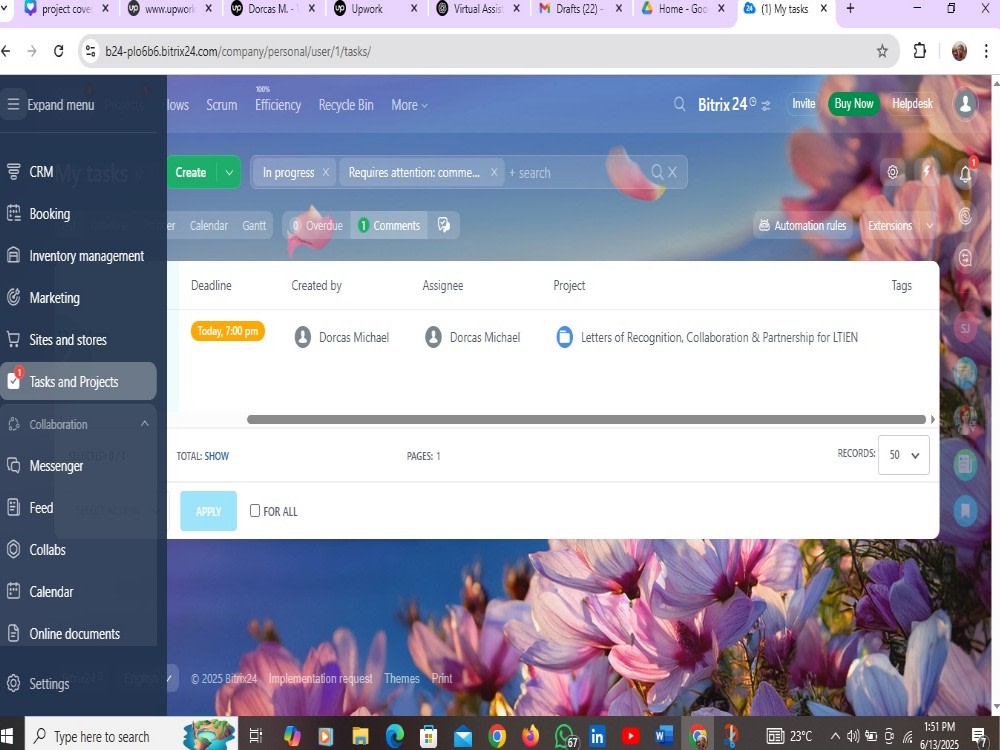Click the top bar search magnifier icon
Image resolution: width=1000 pixels, height=750 pixels.
[680, 104]
